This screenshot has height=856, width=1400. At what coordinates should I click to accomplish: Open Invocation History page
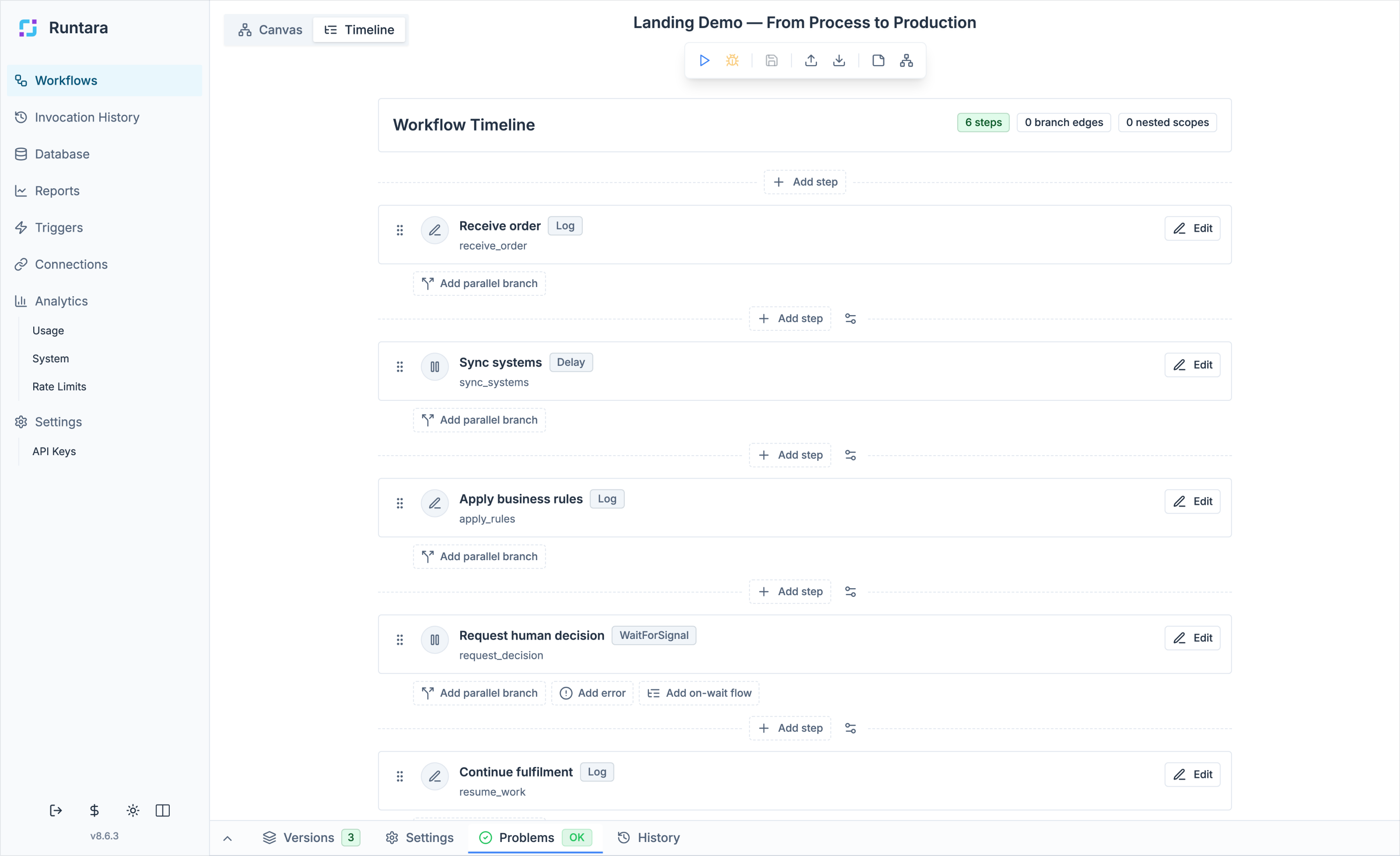pyautogui.click(x=105, y=117)
